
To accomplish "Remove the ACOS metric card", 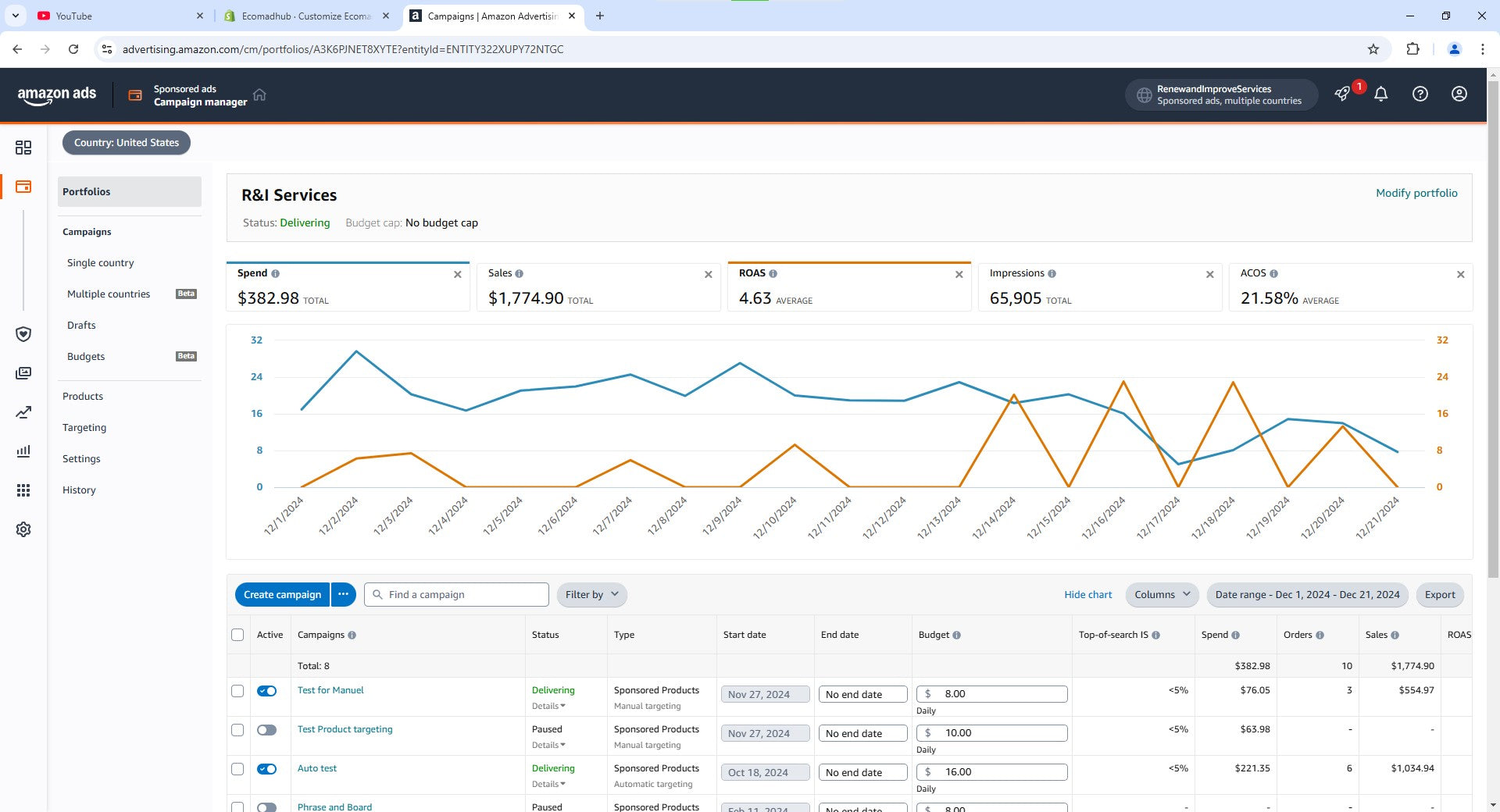I will 1461,275.
